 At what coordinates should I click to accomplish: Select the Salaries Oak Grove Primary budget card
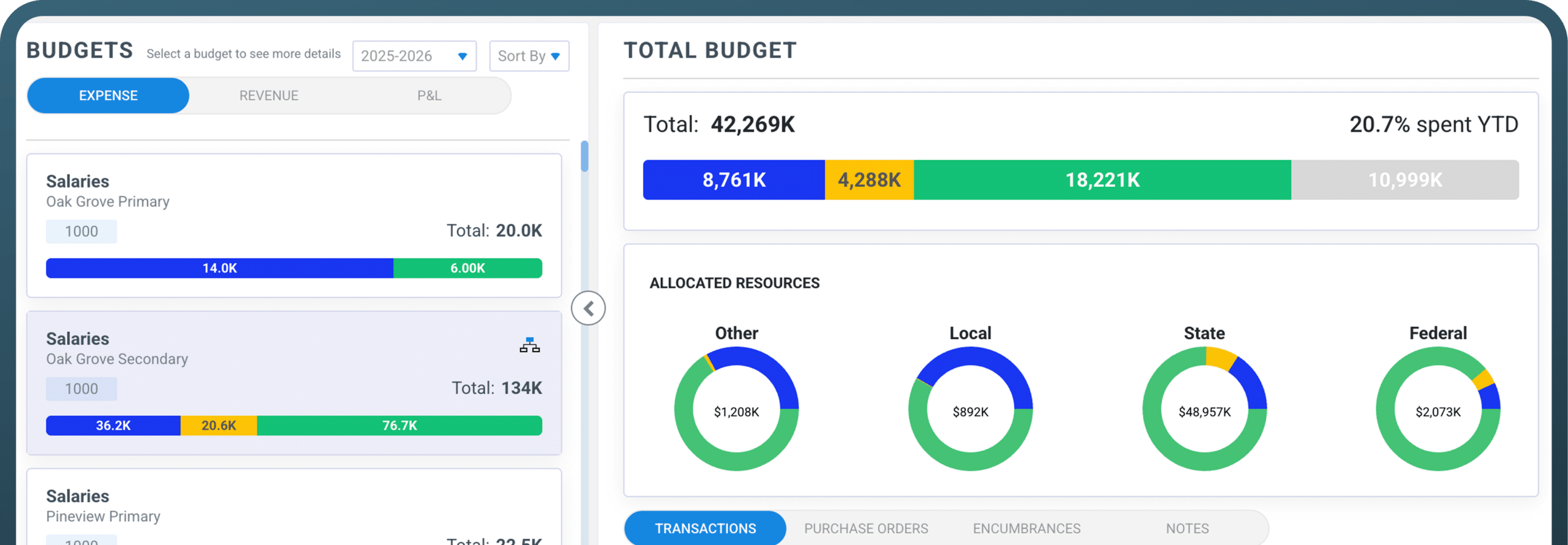click(x=294, y=225)
